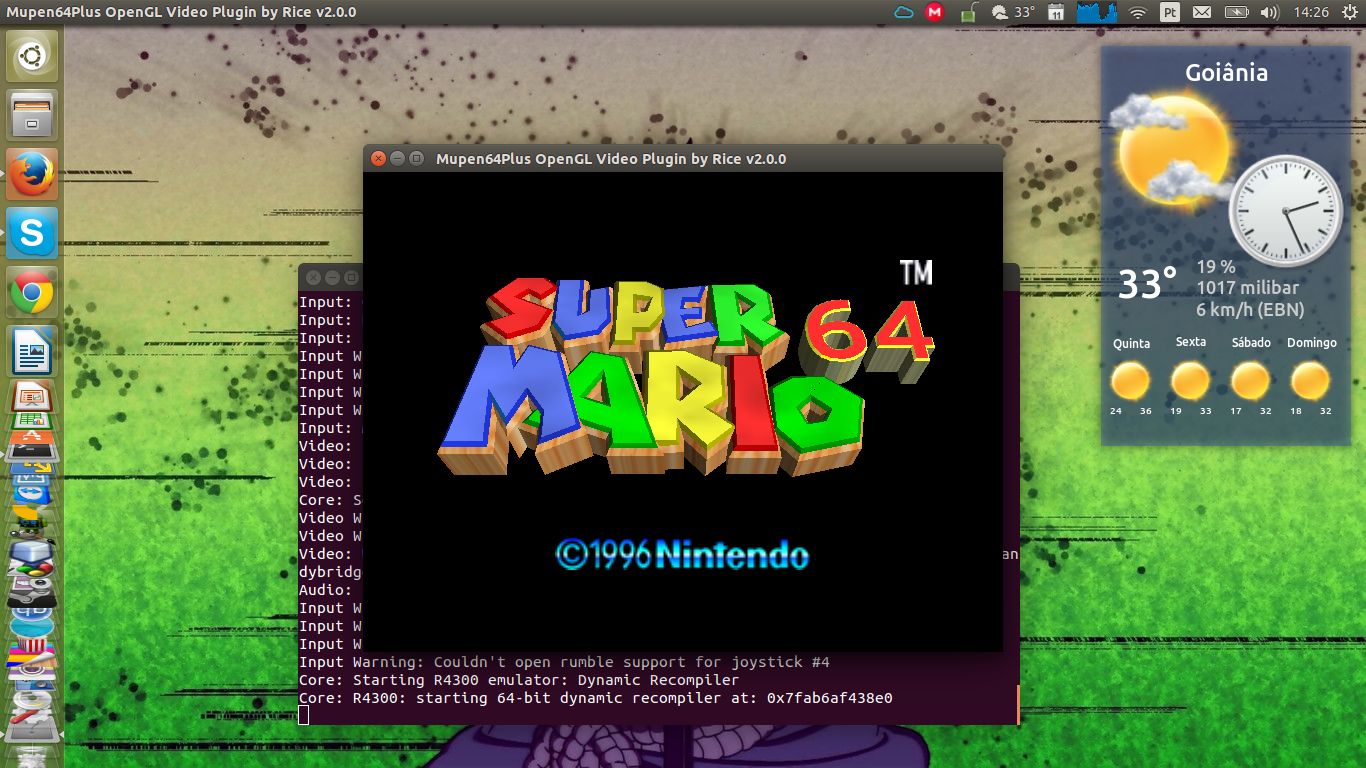Select the Sábado forecast sun icon
This screenshot has height=768, width=1366.
point(1250,381)
